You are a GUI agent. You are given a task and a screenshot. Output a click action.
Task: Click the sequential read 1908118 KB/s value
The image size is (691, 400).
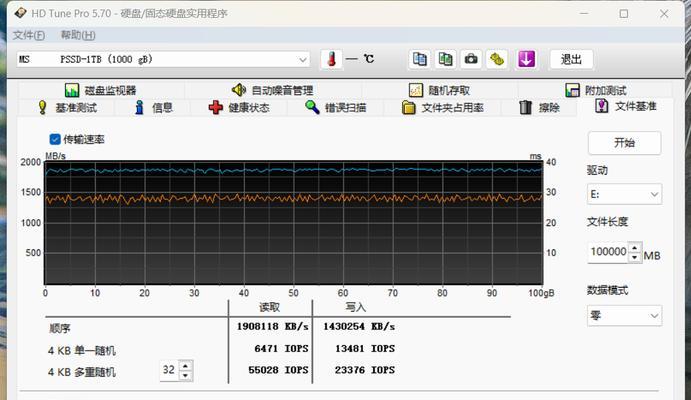click(272, 326)
